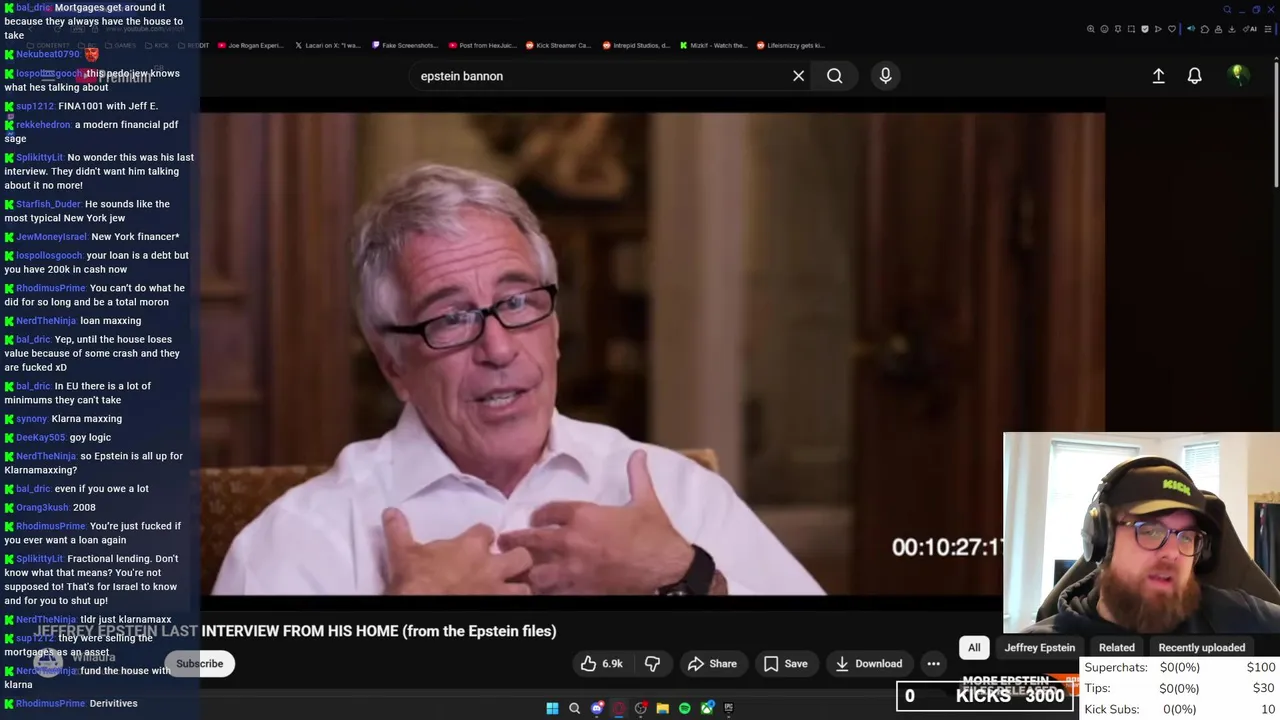
Task: Select the 'All' filter chip
Action: point(974,648)
